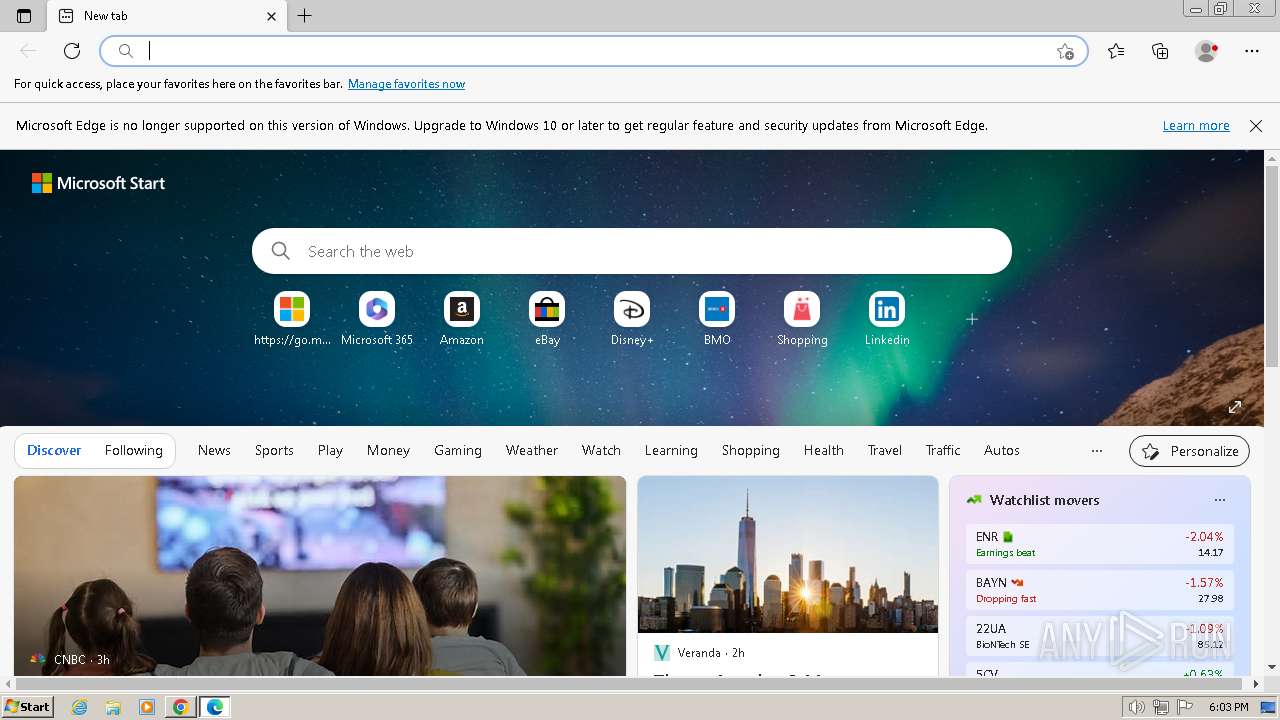Open the Travel category
The height and width of the screenshot is (720, 1280).
coord(885,451)
